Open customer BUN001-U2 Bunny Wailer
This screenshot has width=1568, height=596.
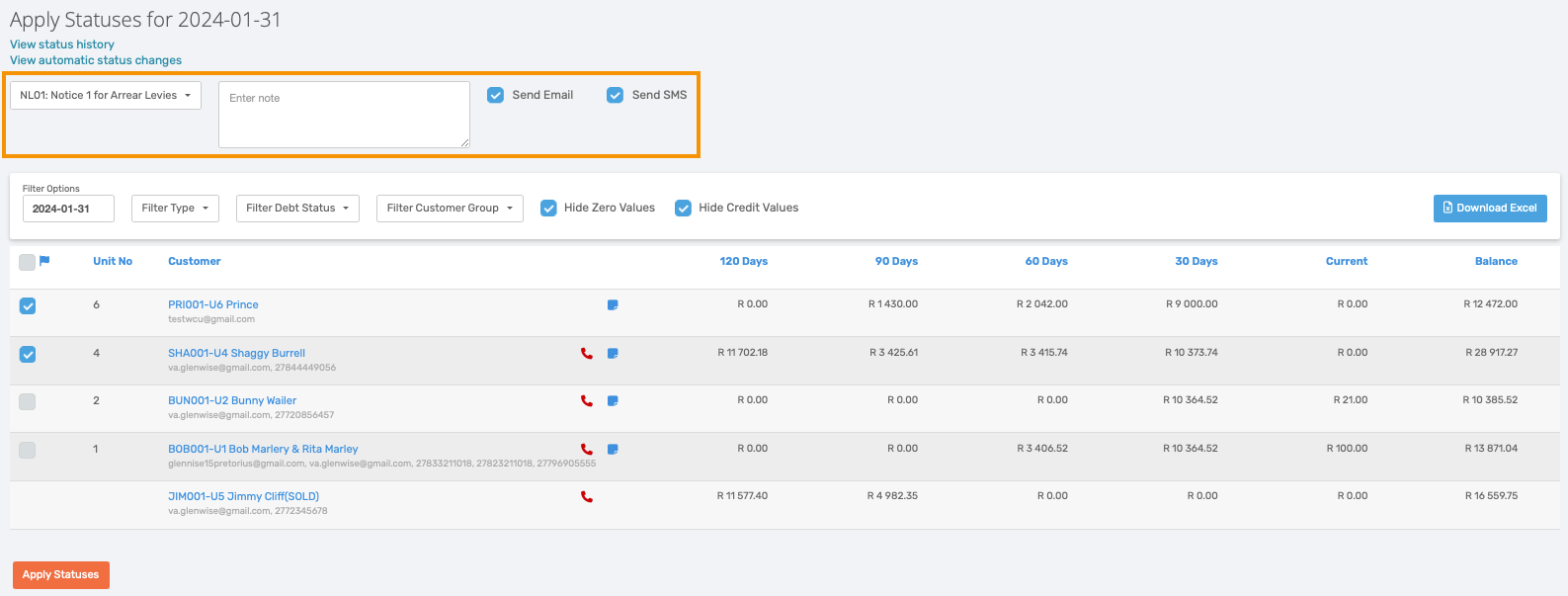pos(232,400)
